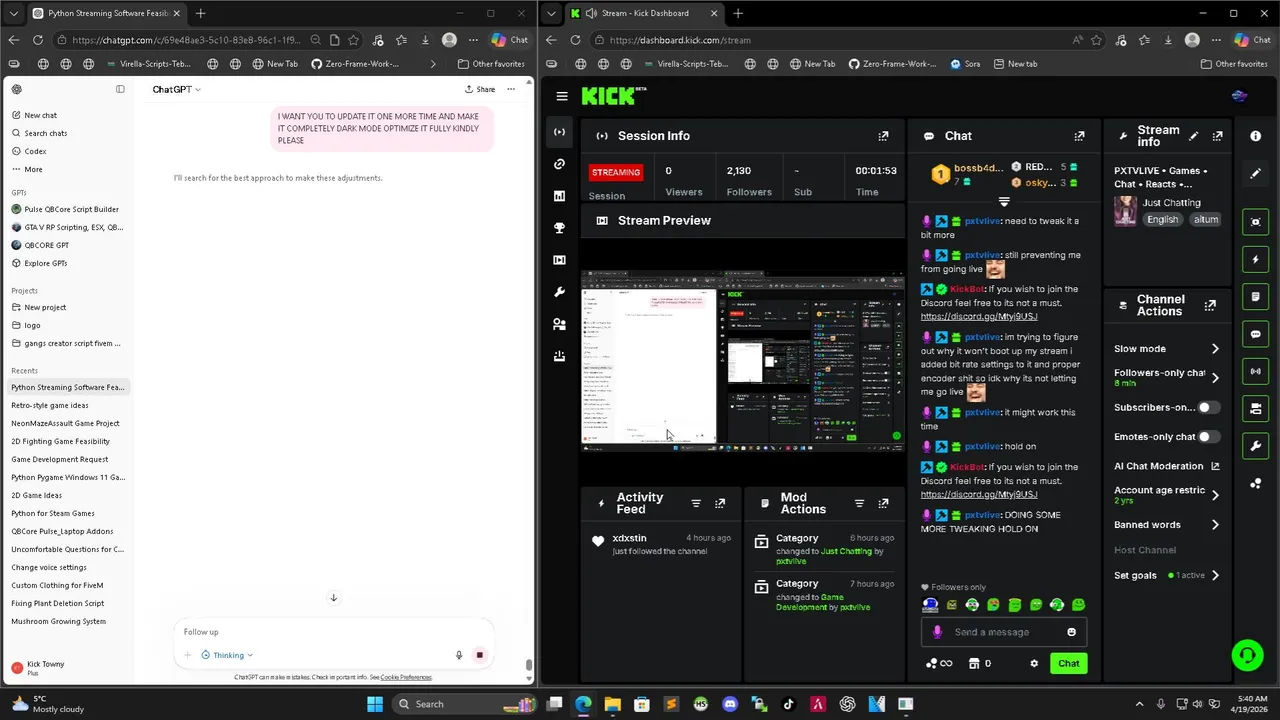
Task: Pop out the Session Info panel
Action: (x=883, y=136)
